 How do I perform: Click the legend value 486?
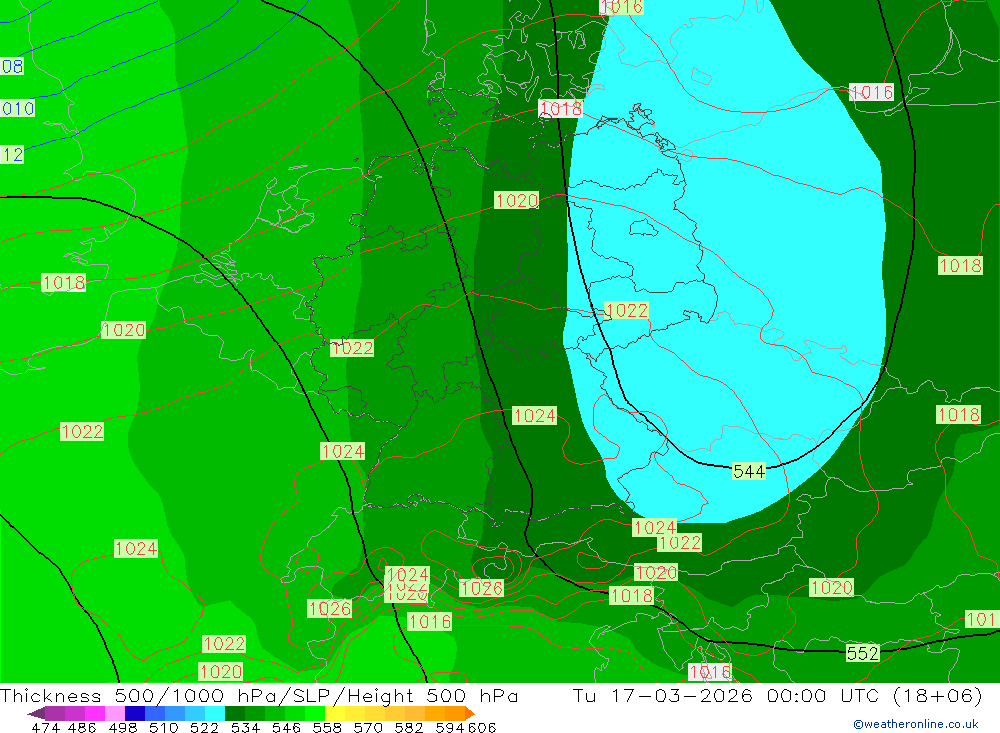pos(82,727)
